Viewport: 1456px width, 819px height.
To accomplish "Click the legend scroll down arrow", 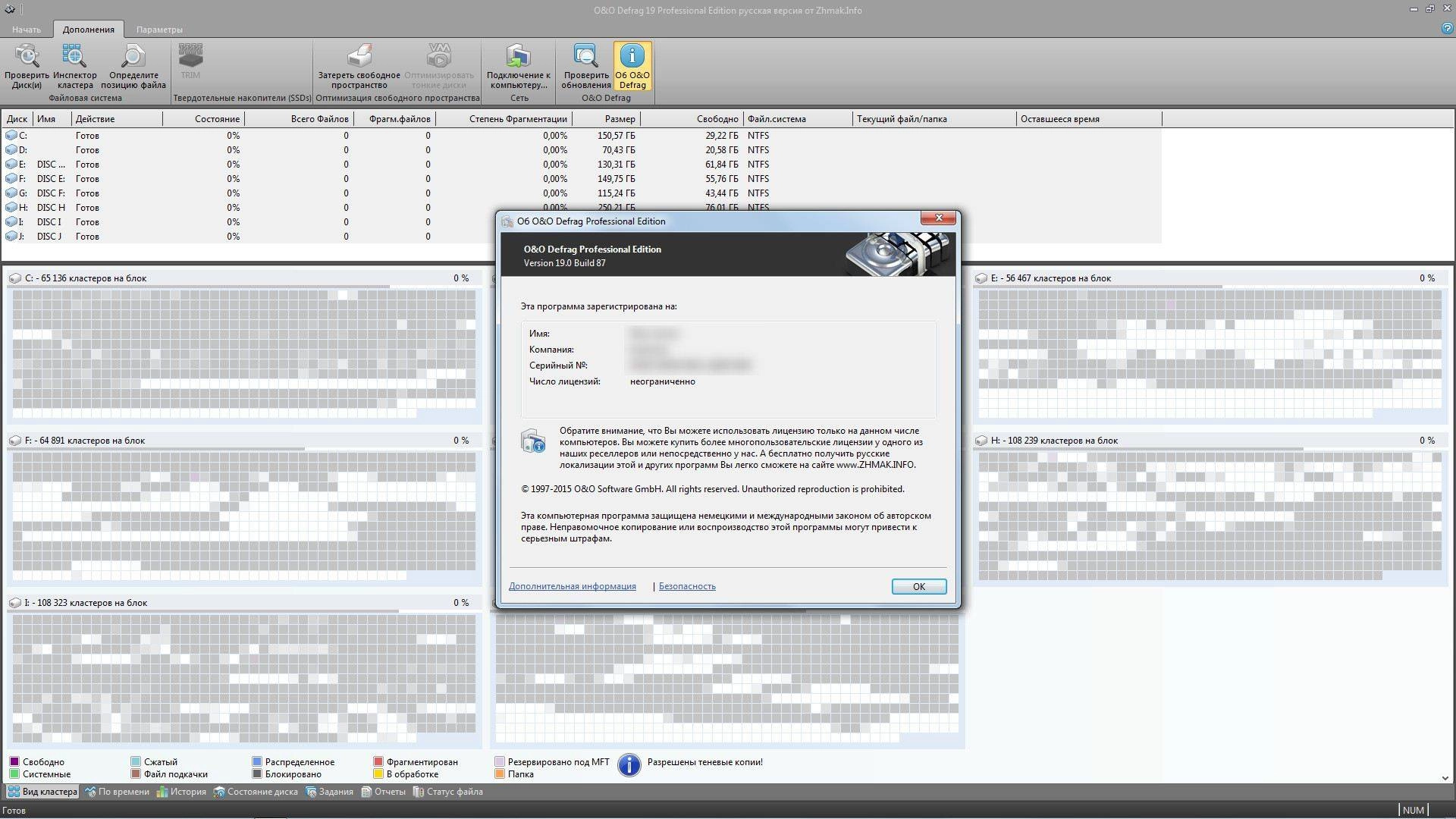I will coord(1445,778).
